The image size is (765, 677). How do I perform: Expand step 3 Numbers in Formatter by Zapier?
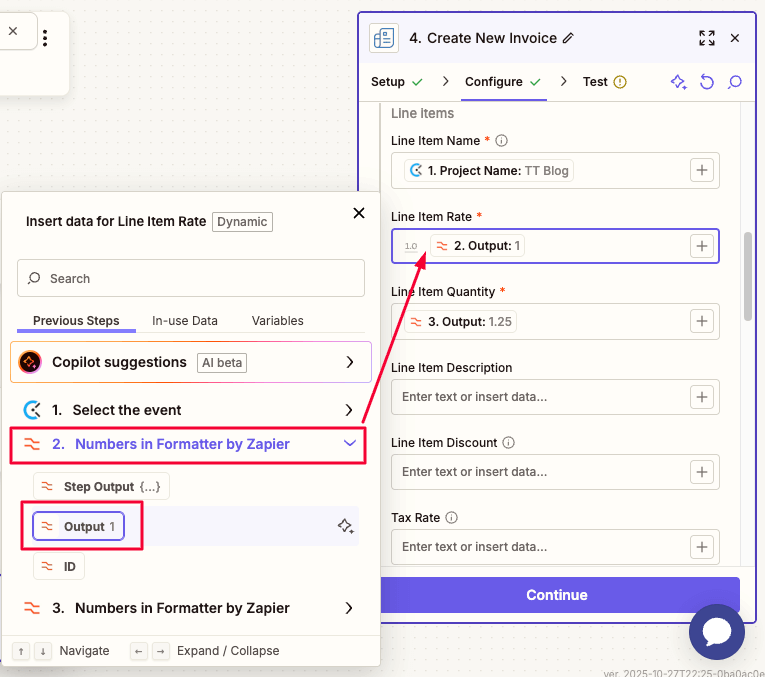pos(189,608)
